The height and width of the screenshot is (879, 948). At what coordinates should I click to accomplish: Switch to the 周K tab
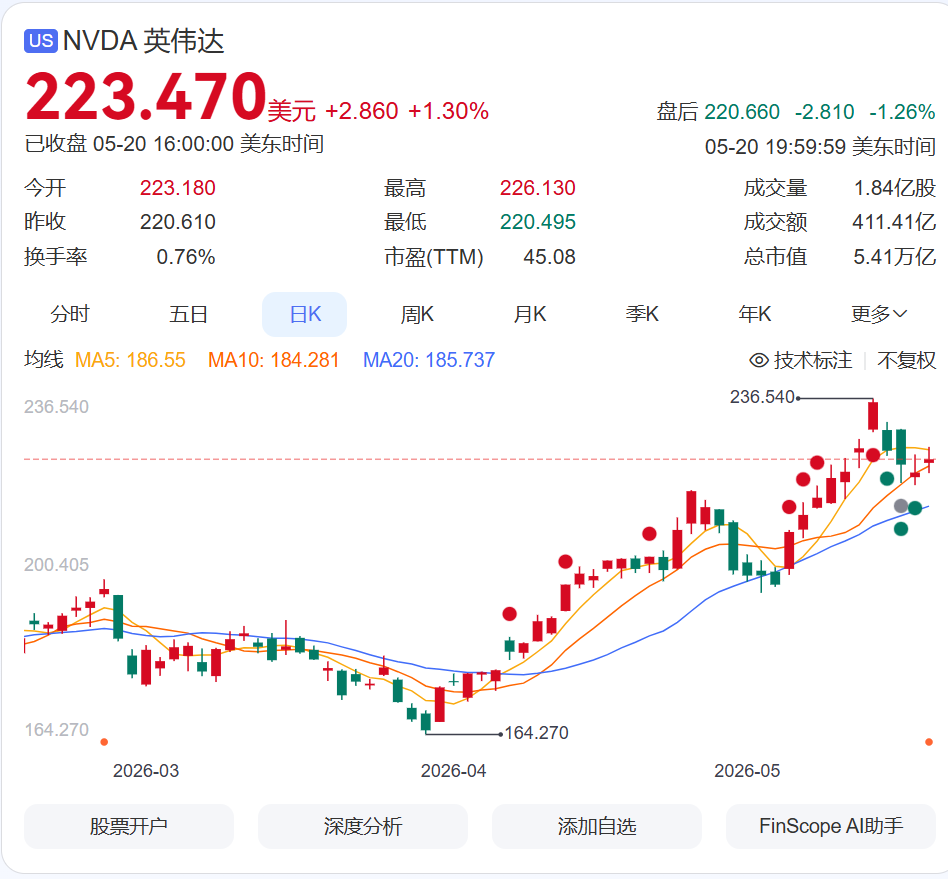pos(417,314)
